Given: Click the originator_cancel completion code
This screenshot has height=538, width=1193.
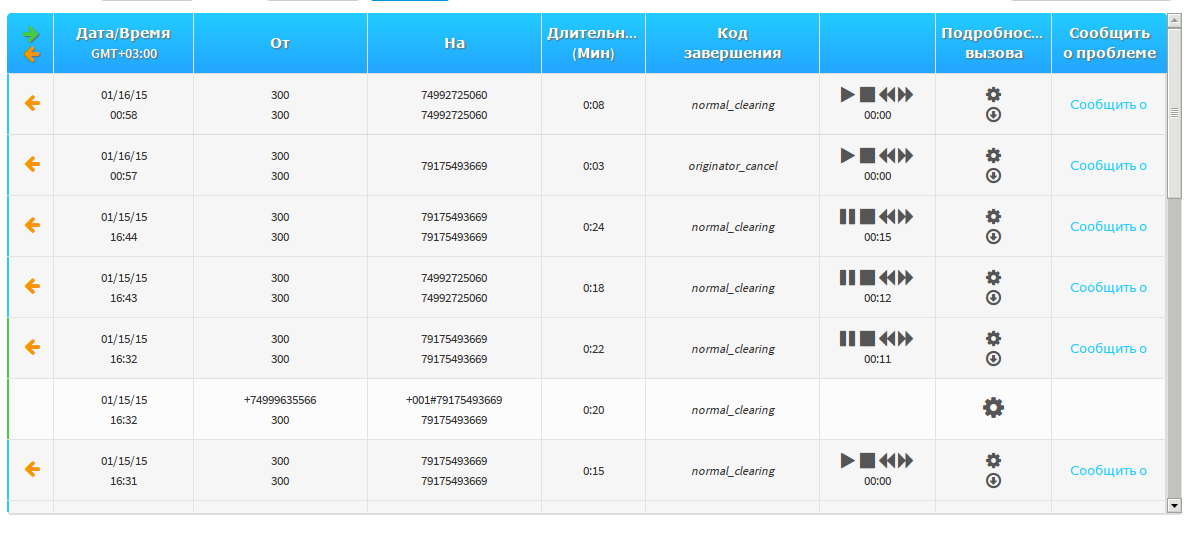Looking at the screenshot, I should click(x=732, y=166).
